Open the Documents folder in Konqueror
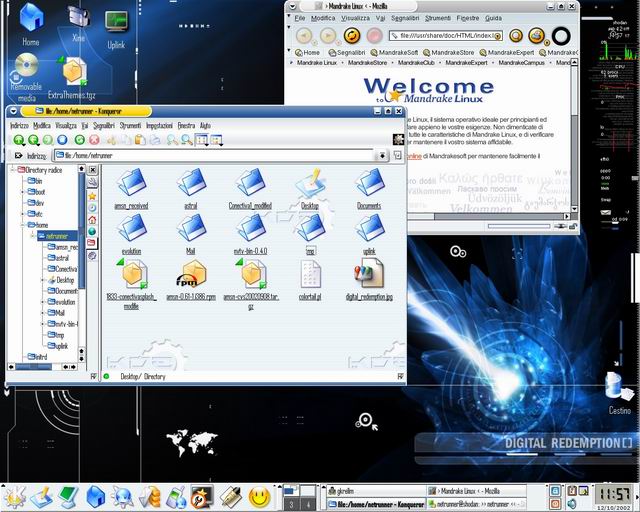 coord(369,189)
